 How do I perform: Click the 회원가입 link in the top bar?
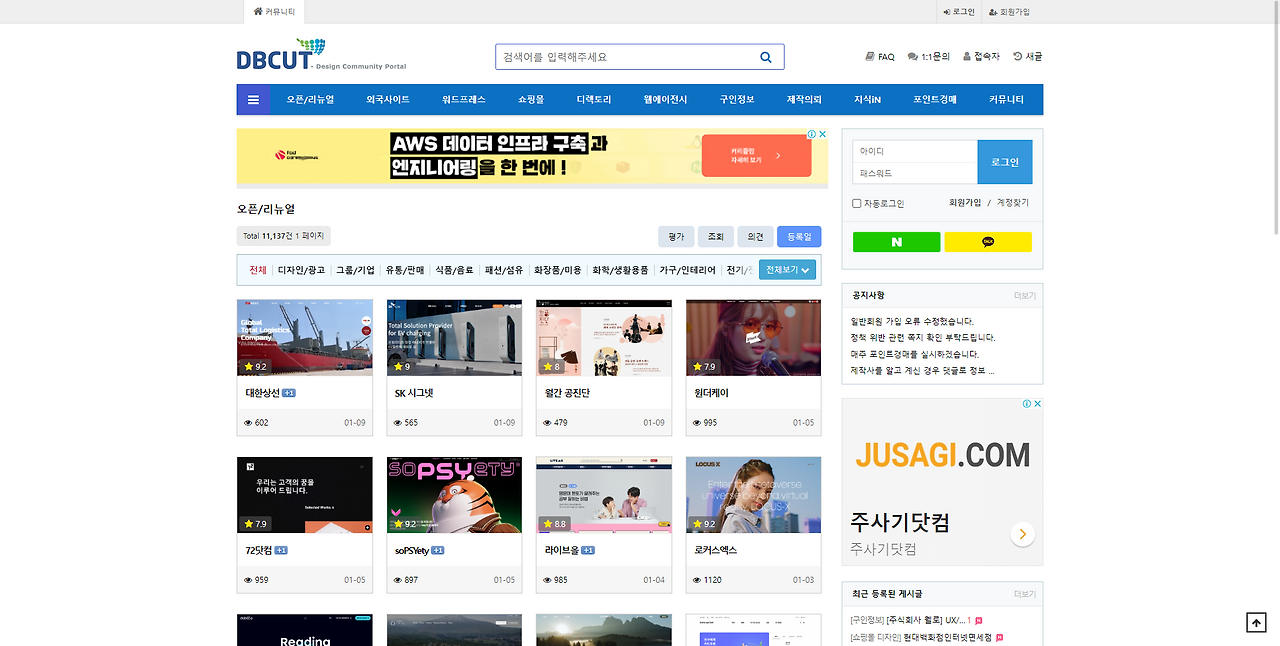click(x=1009, y=12)
